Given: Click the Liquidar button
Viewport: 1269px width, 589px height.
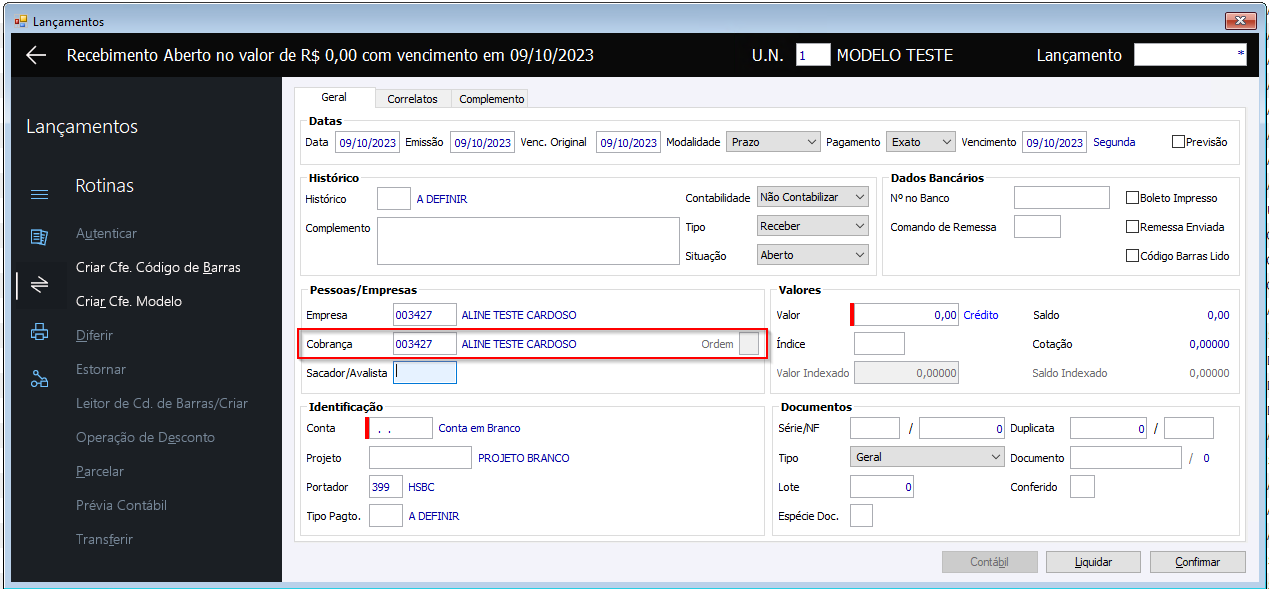Looking at the screenshot, I should click(x=1093, y=562).
